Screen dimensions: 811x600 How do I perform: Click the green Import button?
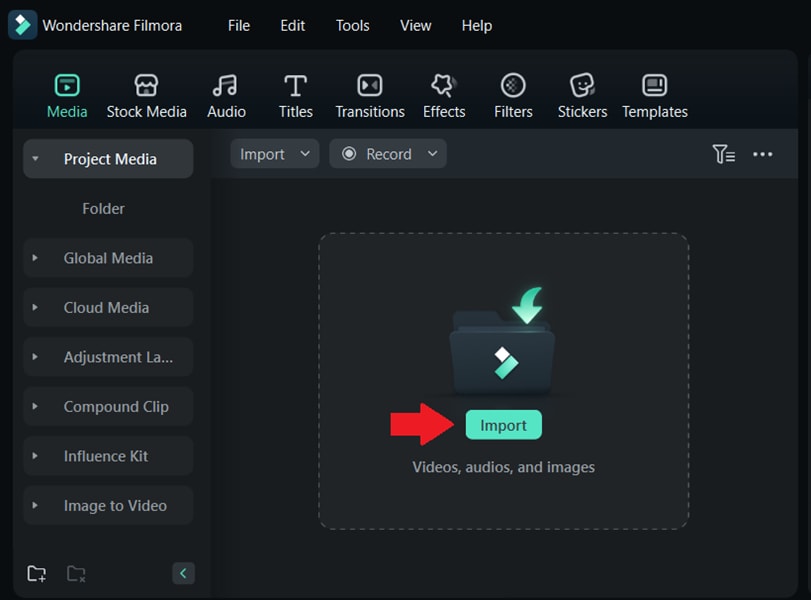[503, 425]
